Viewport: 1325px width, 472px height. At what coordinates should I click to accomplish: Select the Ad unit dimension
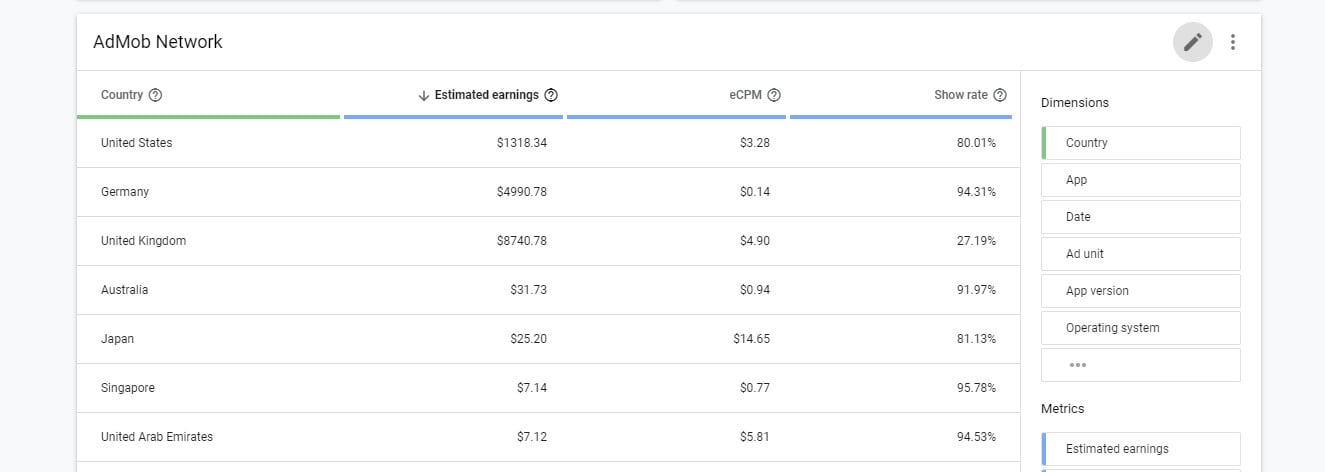tap(1141, 254)
